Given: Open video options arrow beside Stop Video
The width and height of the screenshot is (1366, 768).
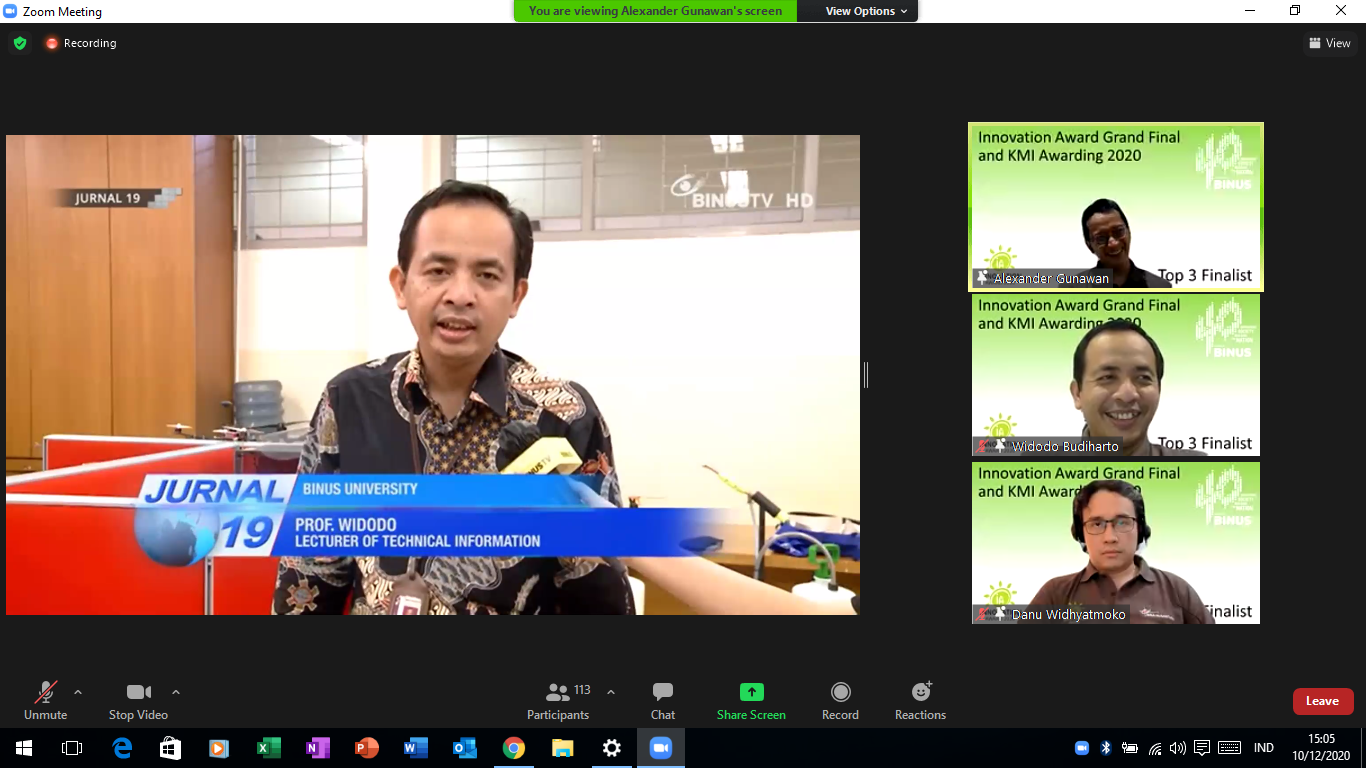Looking at the screenshot, I should (x=176, y=692).
